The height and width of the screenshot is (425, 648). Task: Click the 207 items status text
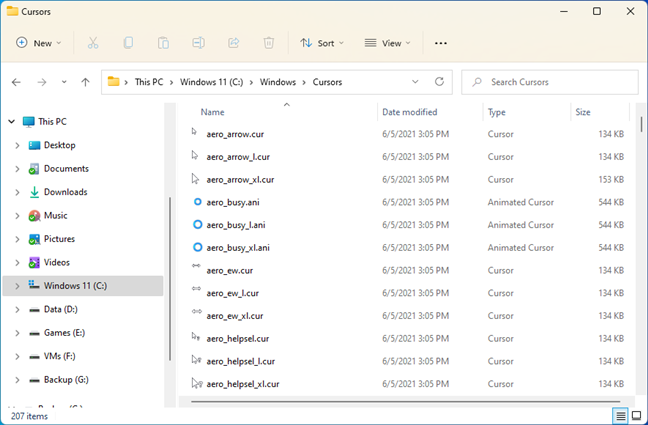tap(29, 416)
